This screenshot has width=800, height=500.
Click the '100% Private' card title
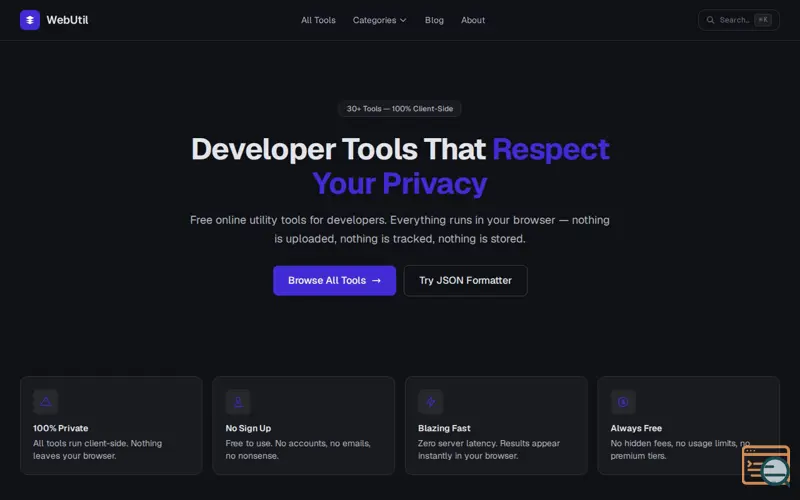(x=61, y=428)
